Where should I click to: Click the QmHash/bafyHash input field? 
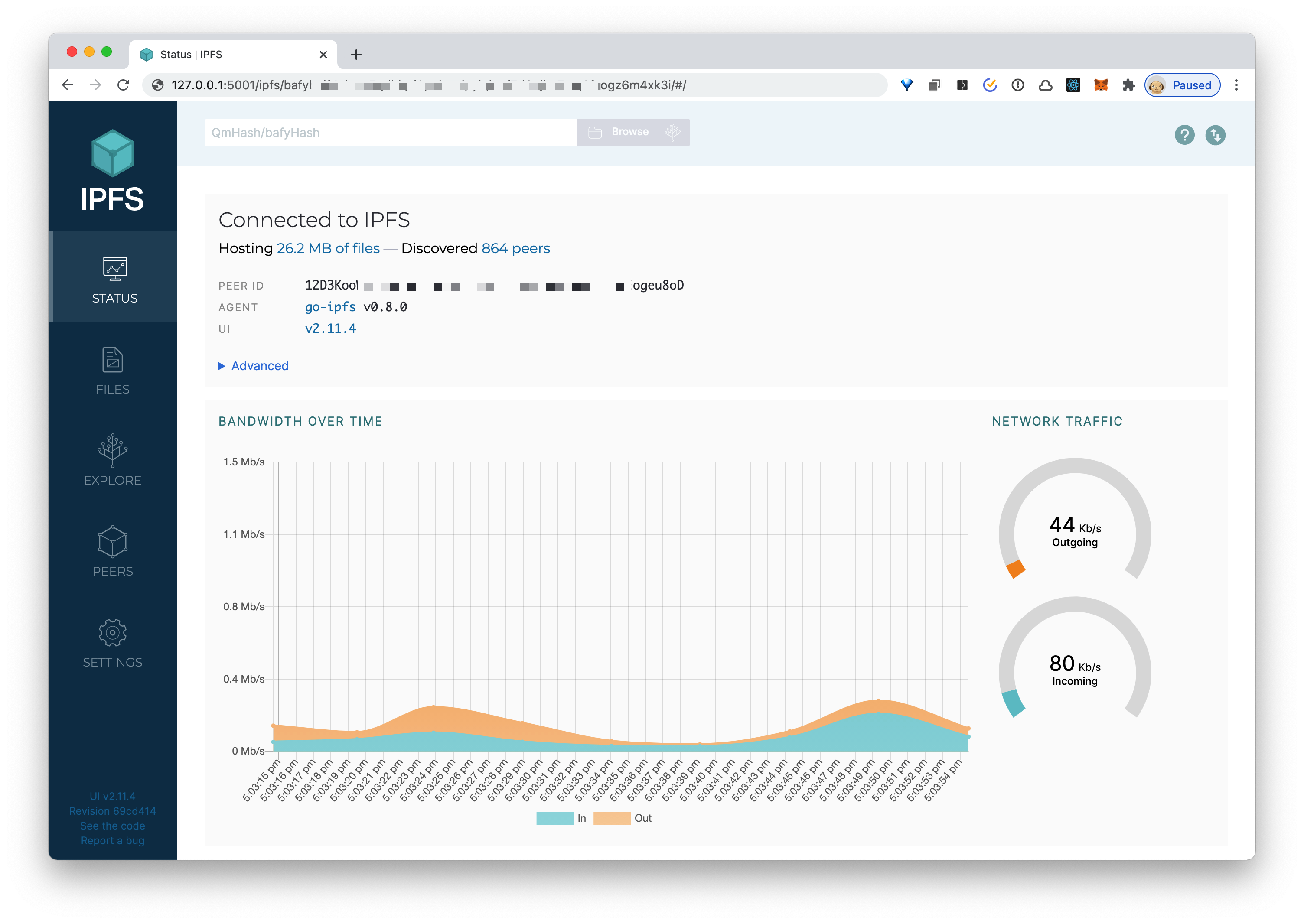389,132
